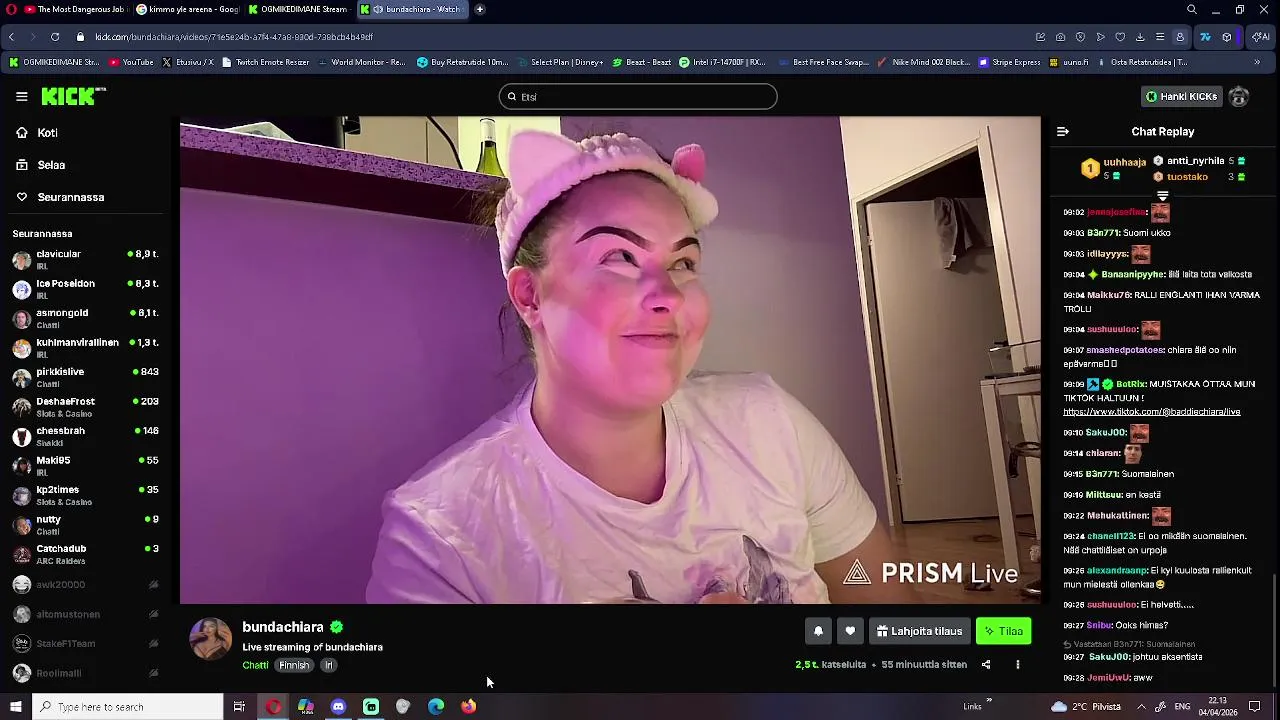Image resolution: width=1280 pixels, height=720 pixels.
Task: Open kuhimanvirallinen channel in sidebar
Action: click(x=85, y=348)
